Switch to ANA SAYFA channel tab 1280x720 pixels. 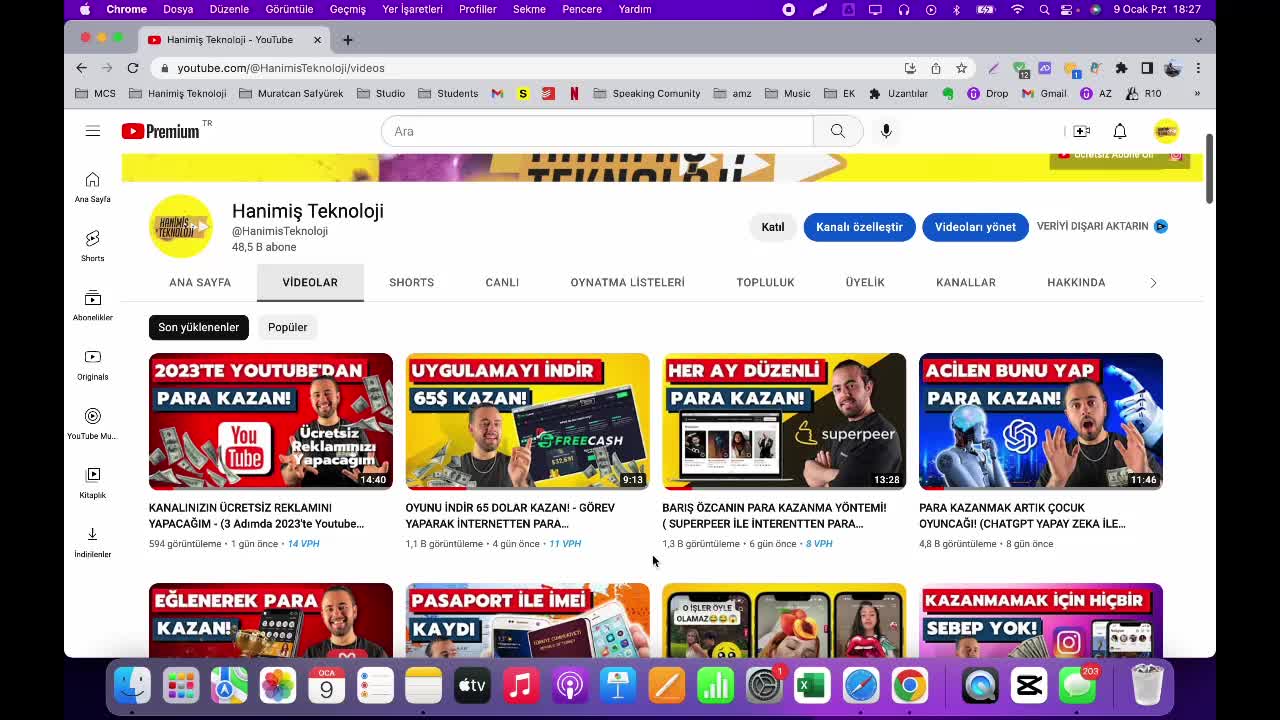click(200, 282)
